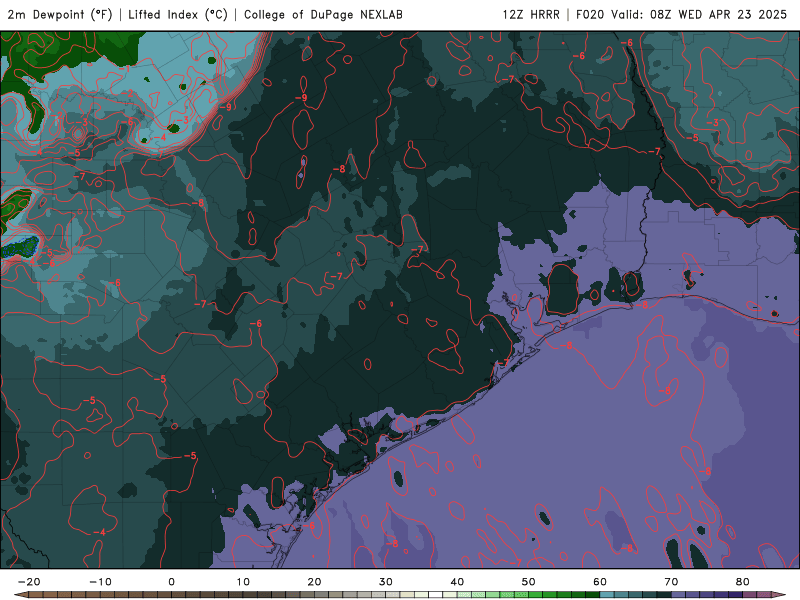Screen dimensions: 800x600
Task: Click the 10 label on the color scale
Action: coord(243,582)
